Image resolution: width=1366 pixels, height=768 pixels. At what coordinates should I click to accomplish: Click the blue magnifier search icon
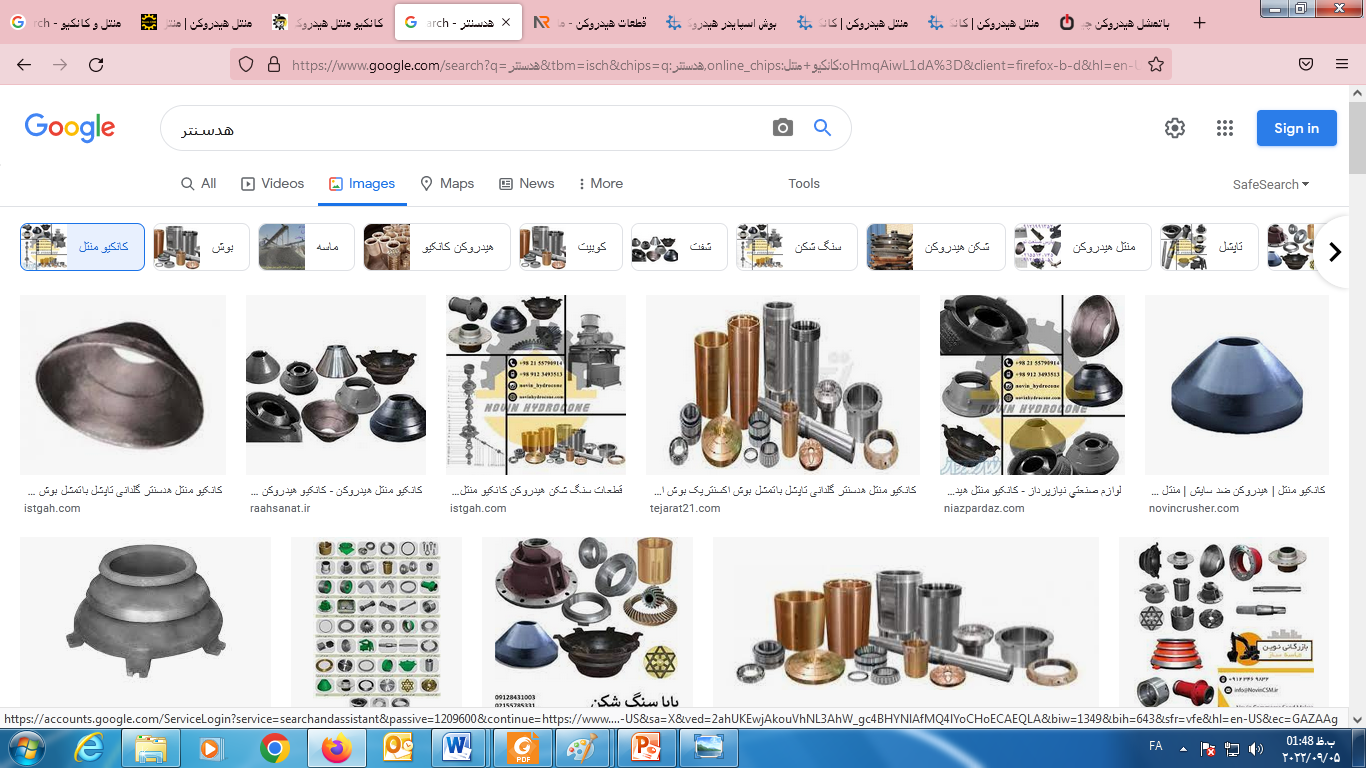point(822,128)
